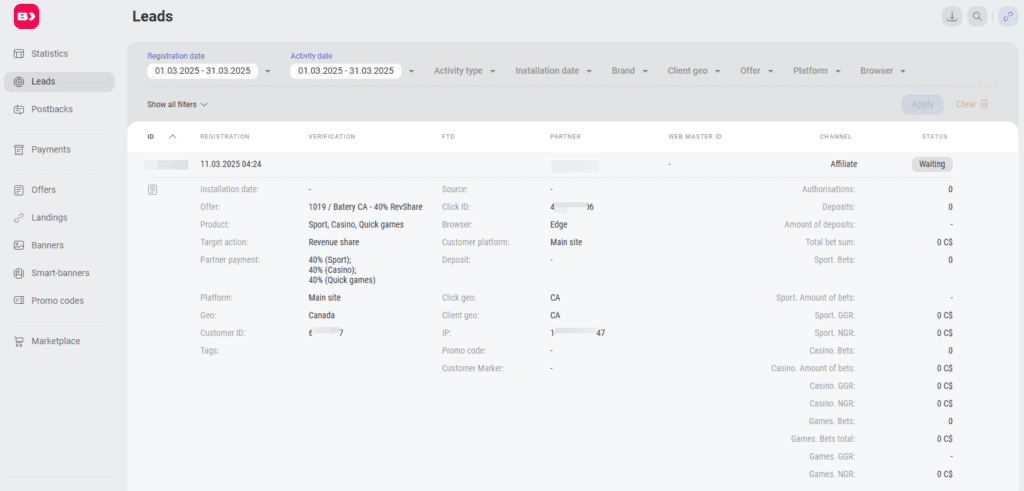
Task: Click the link icon at top right
Action: pos(1007,16)
